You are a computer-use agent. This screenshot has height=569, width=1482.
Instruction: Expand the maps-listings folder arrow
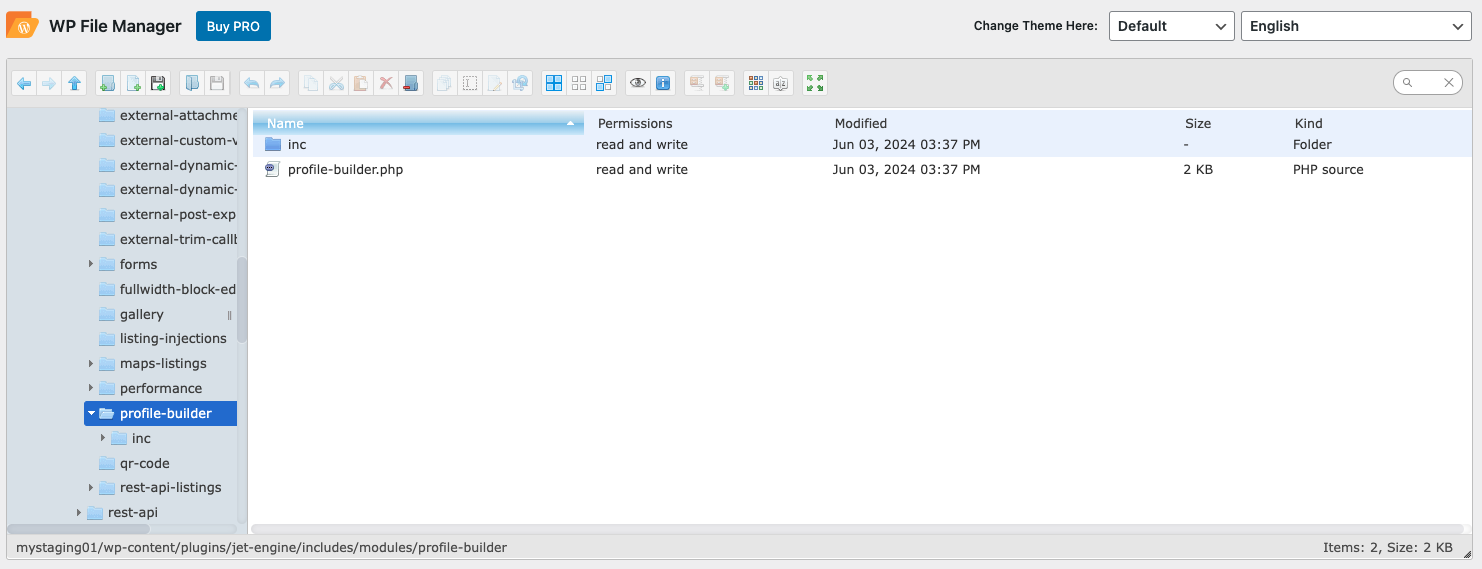tap(91, 363)
